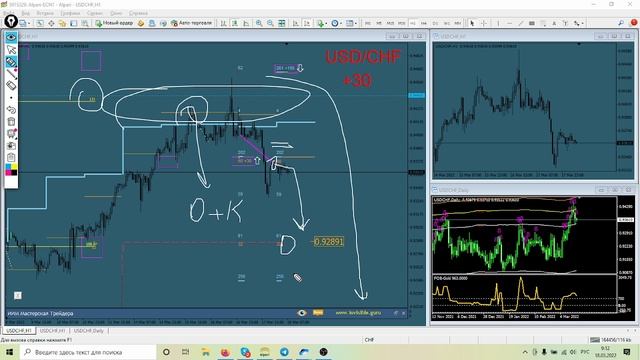Select the M1 timeframe button
640x360 pixels.
click(368, 24)
